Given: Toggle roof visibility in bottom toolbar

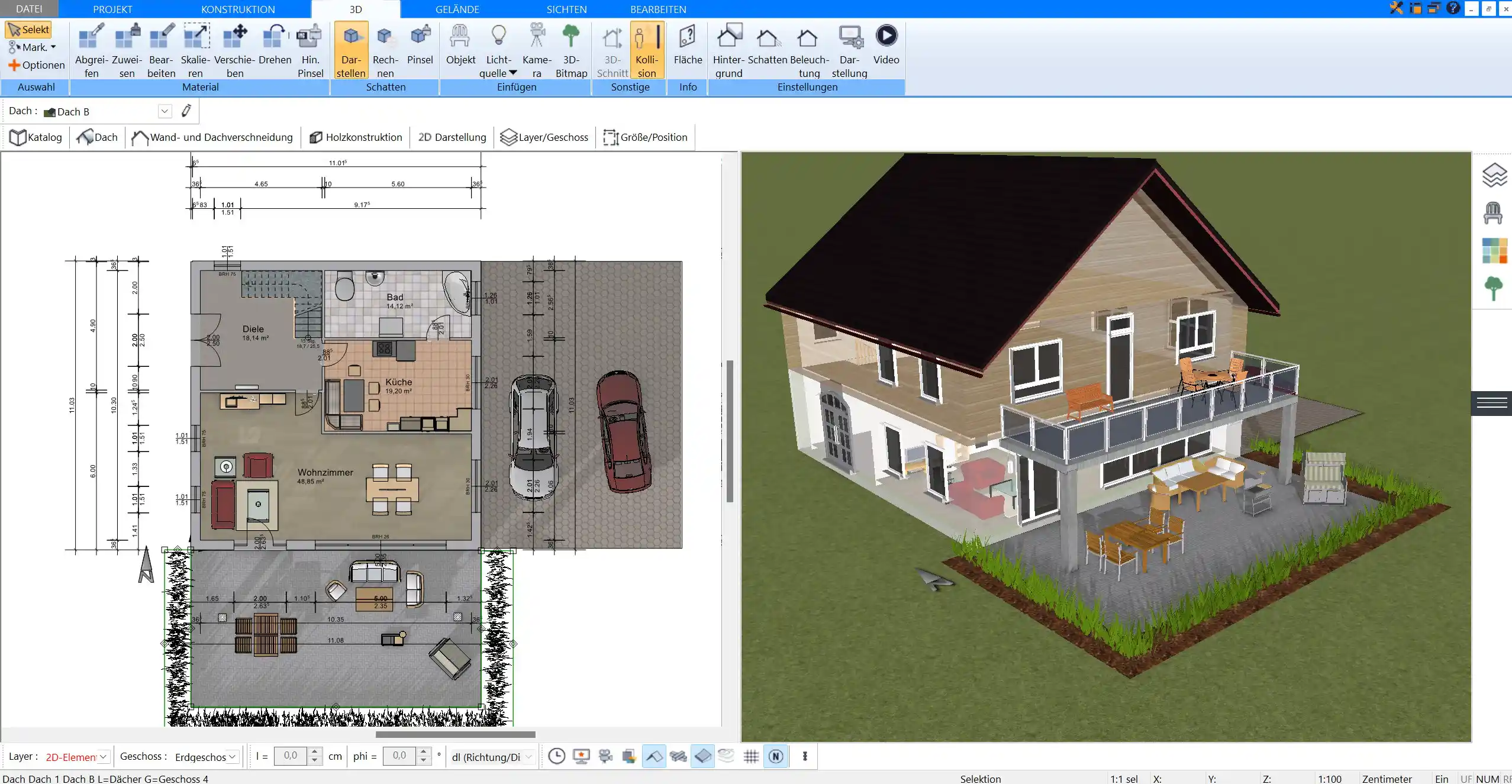Looking at the screenshot, I should pos(654,756).
